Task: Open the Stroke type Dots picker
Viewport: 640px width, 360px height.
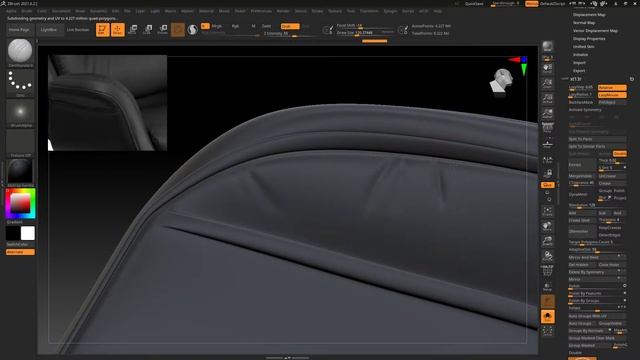Action: [x=20, y=83]
